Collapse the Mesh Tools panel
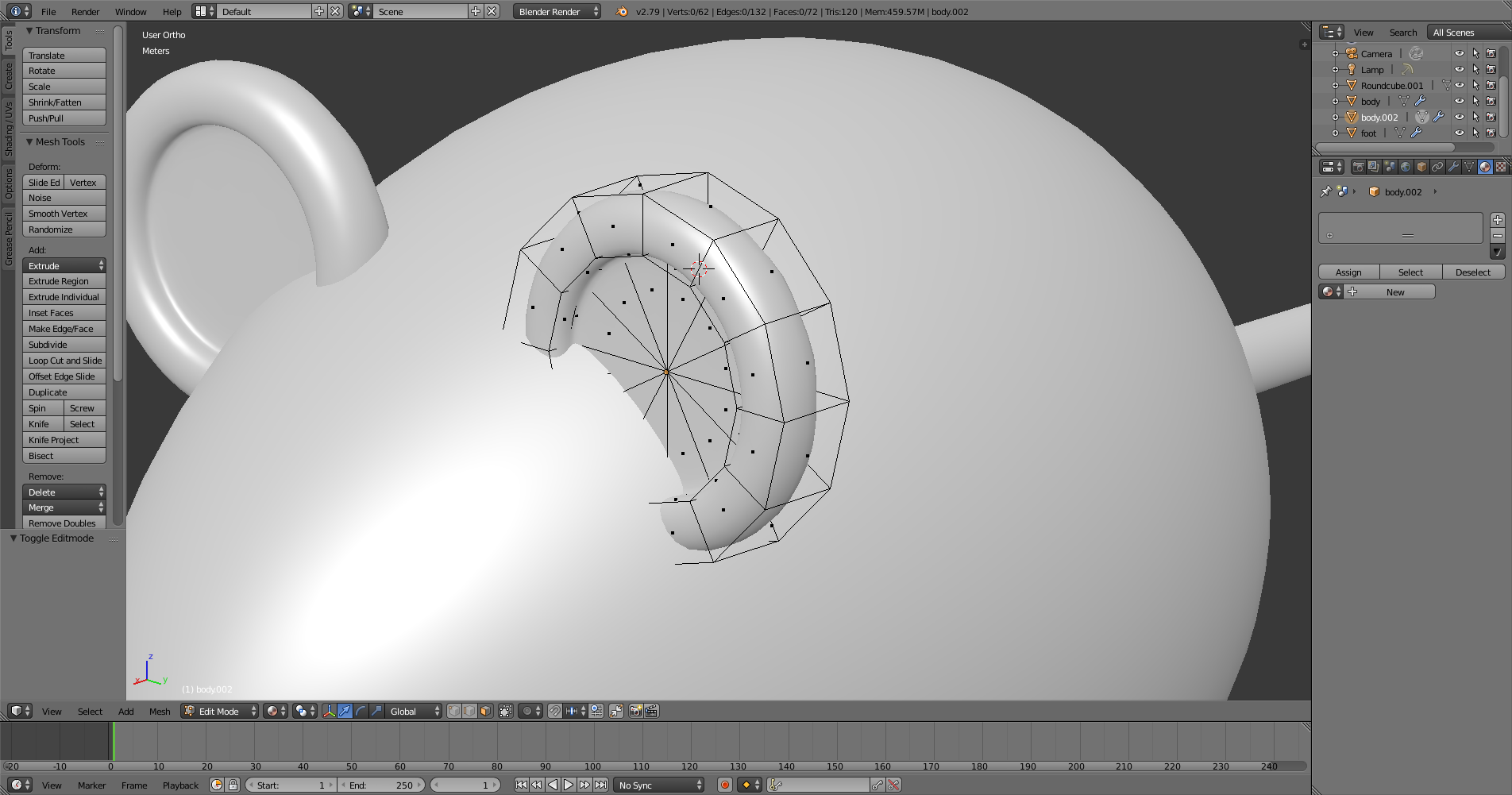Image resolution: width=1512 pixels, height=795 pixels. (30, 142)
